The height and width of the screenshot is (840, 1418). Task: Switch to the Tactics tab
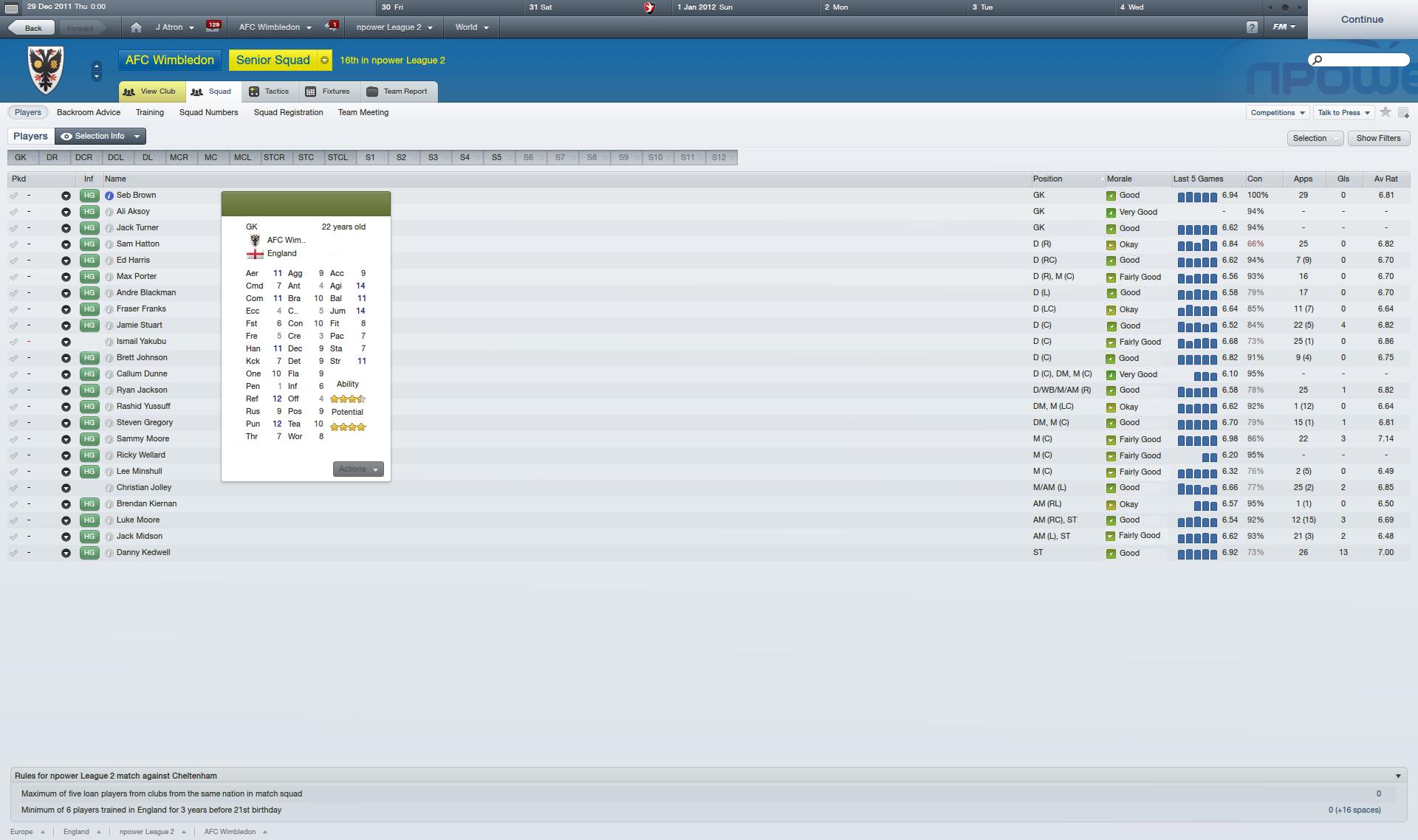(x=270, y=92)
